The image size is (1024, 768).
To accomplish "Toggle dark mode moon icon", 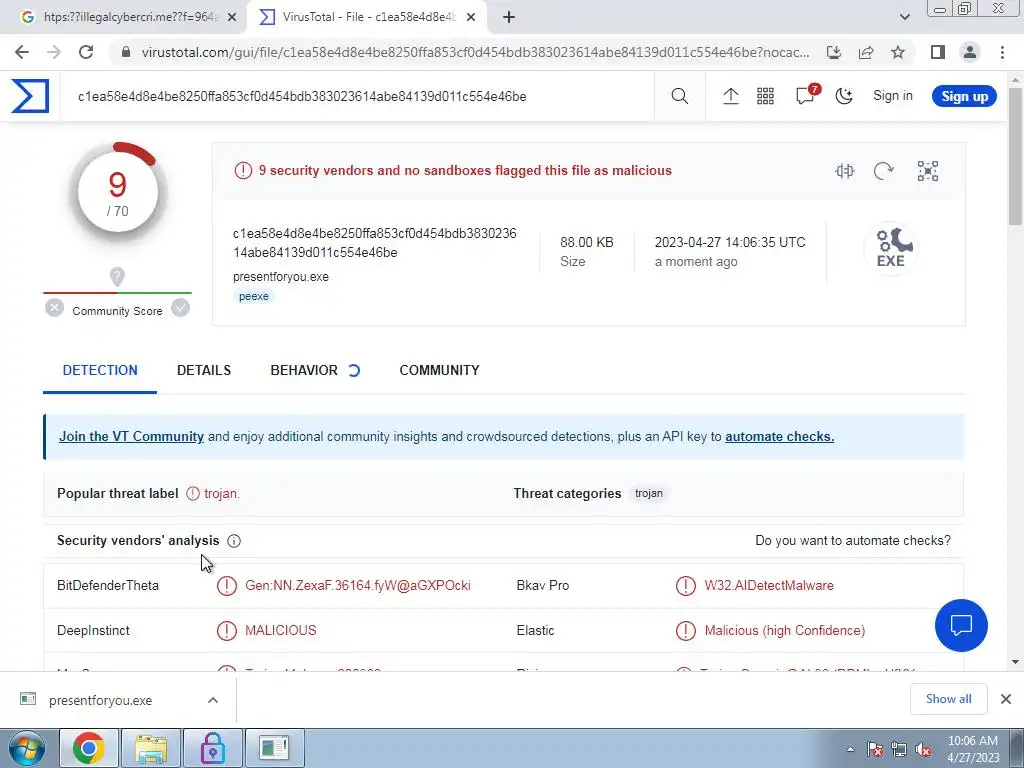I will click(x=844, y=97).
